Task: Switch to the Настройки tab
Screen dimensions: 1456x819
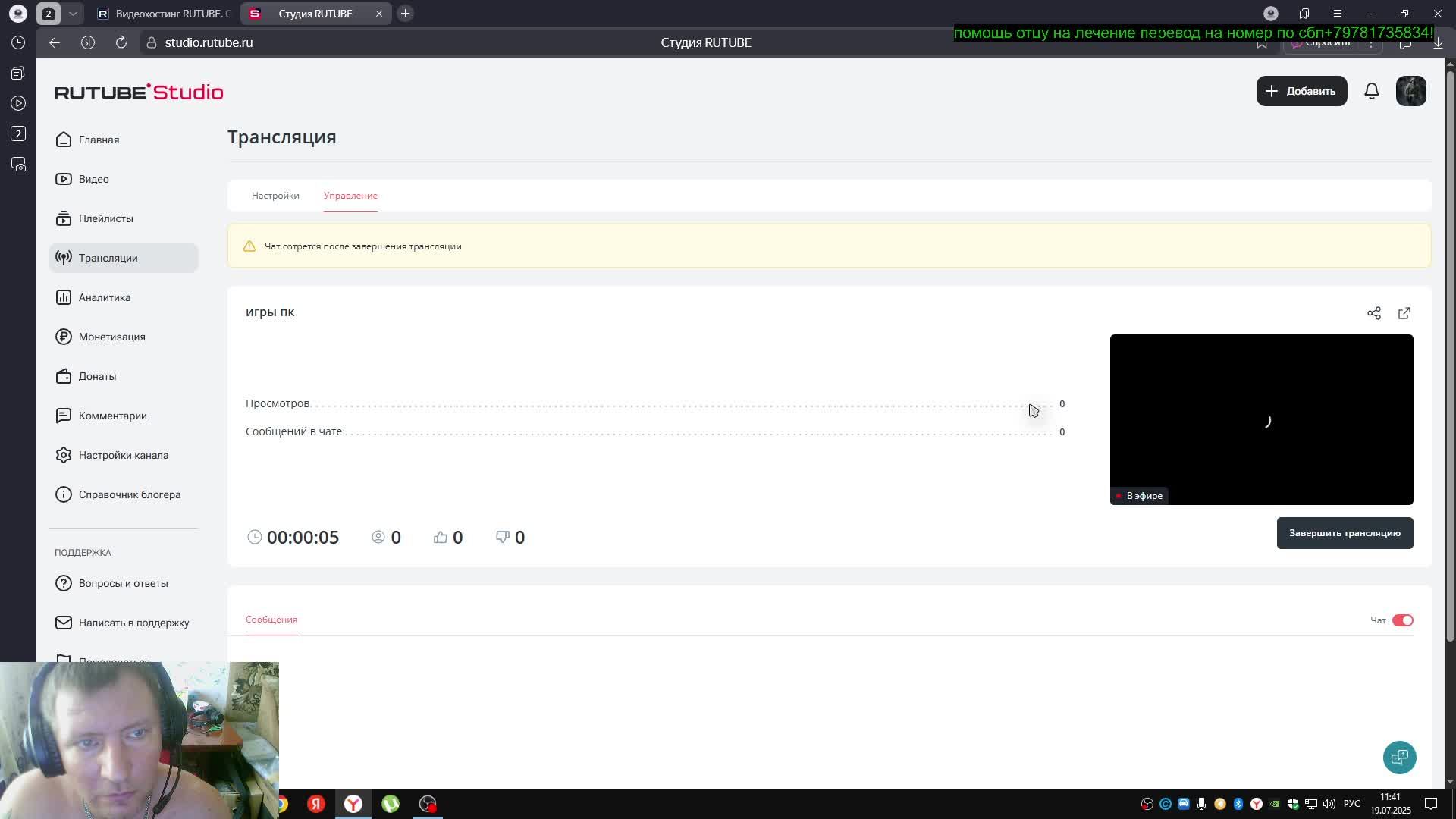Action: pyautogui.click(x=275, y=196)
